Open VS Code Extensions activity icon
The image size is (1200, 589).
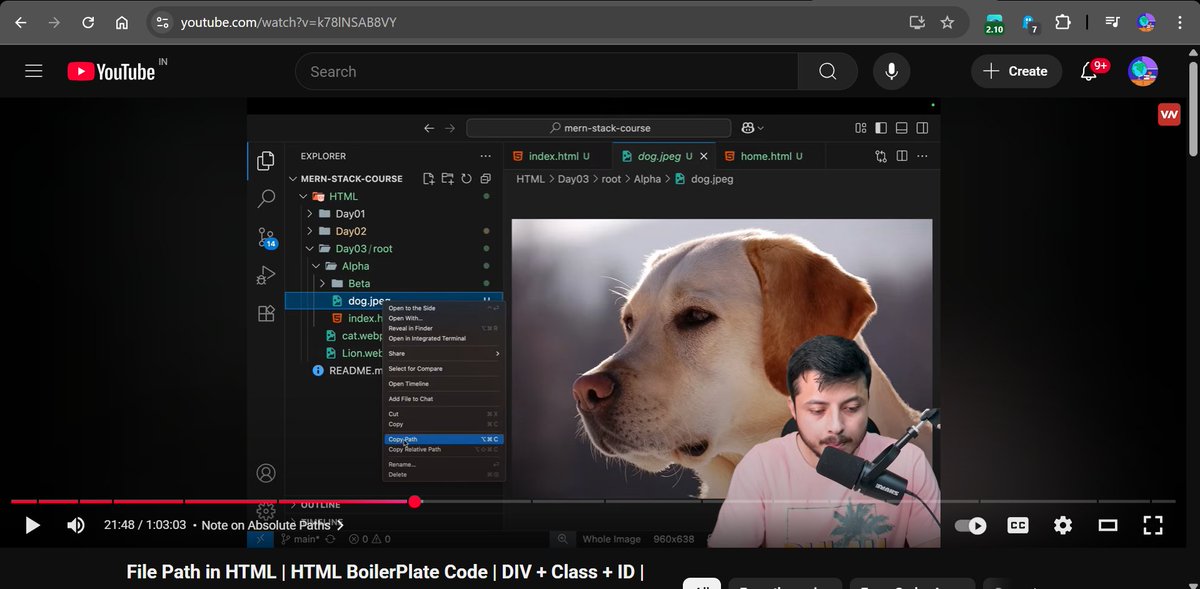pos(266,313)
